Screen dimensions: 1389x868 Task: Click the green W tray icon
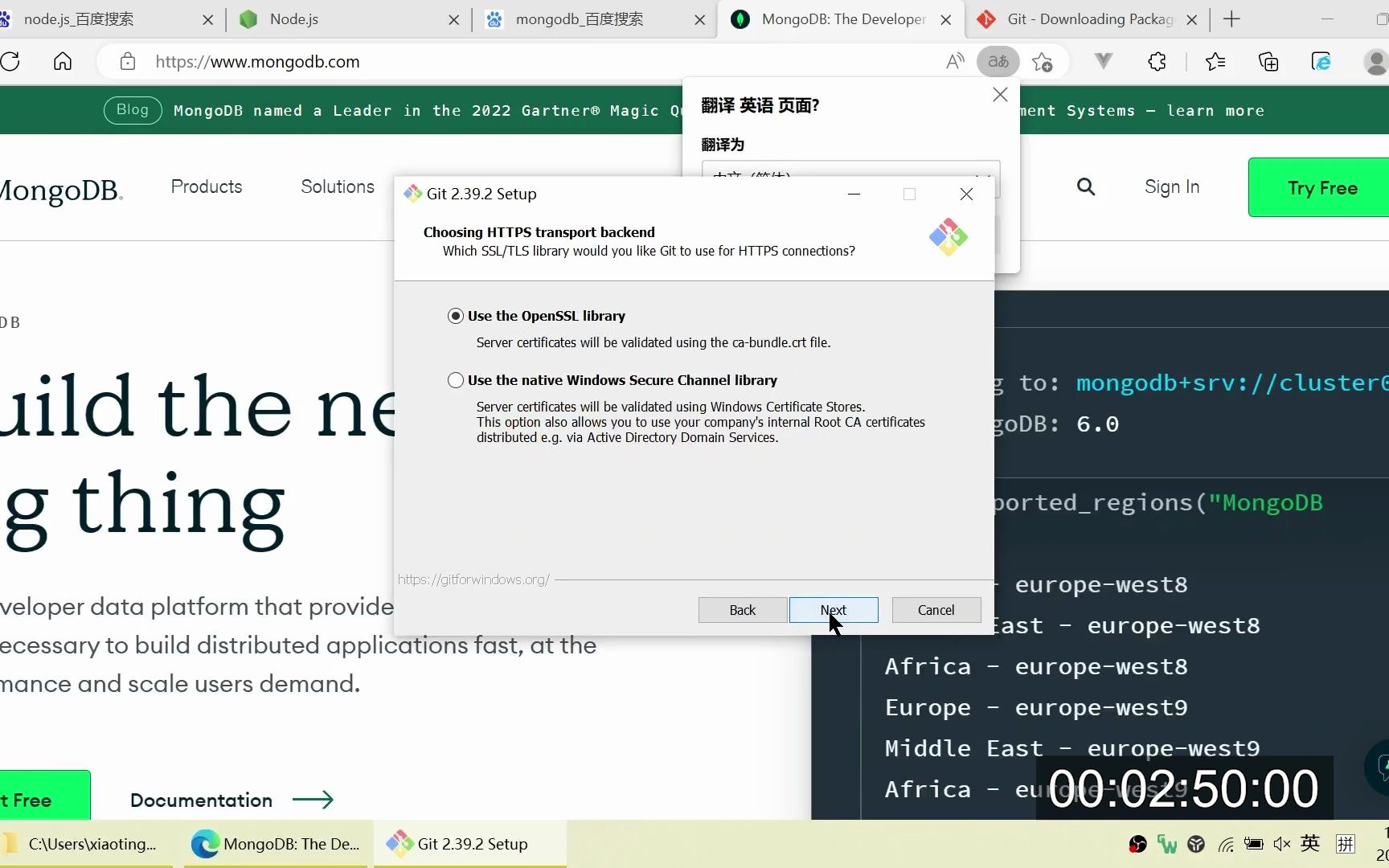click(x=1167, y=844)
